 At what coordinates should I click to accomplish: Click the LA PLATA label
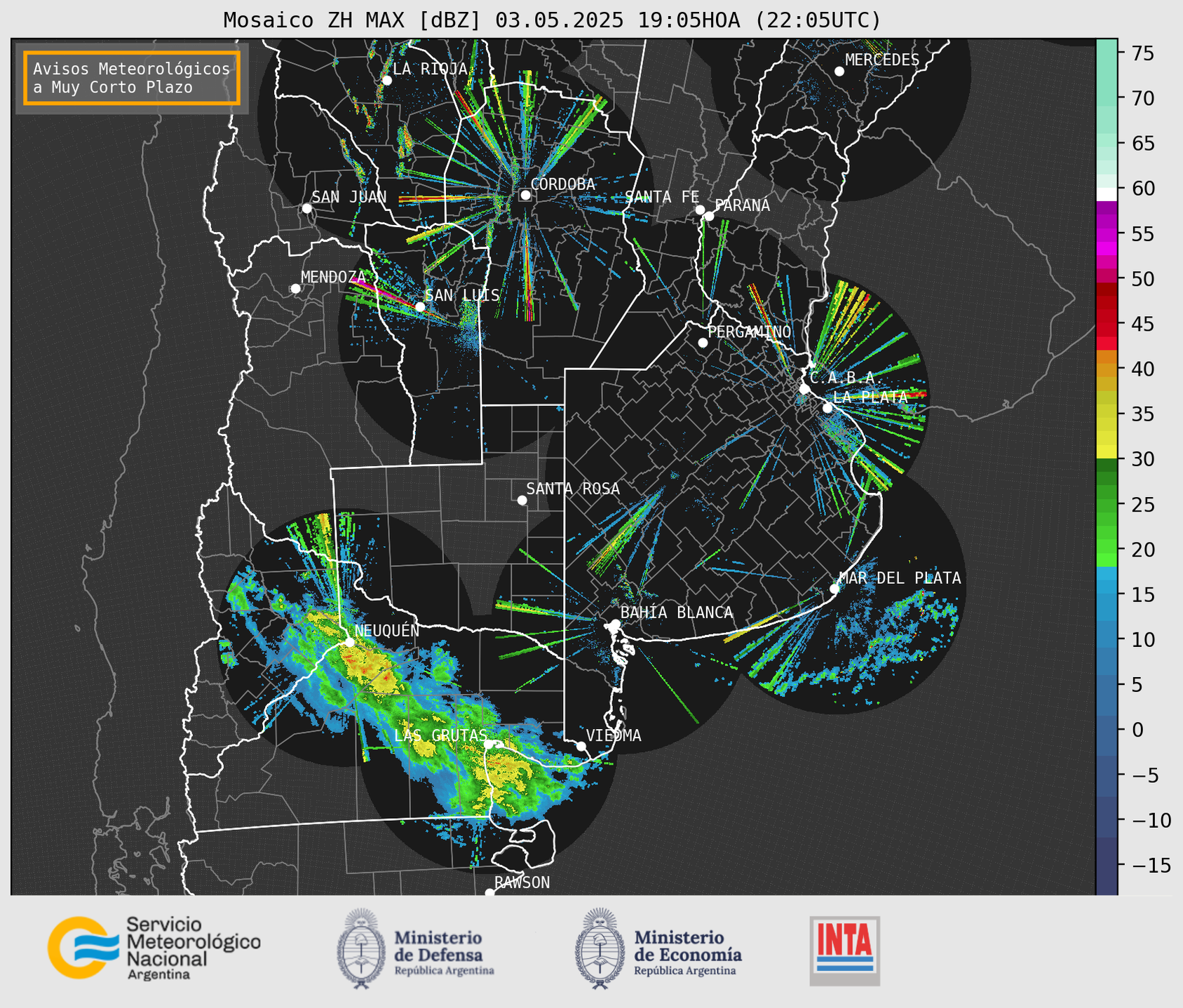click(870, 397)
